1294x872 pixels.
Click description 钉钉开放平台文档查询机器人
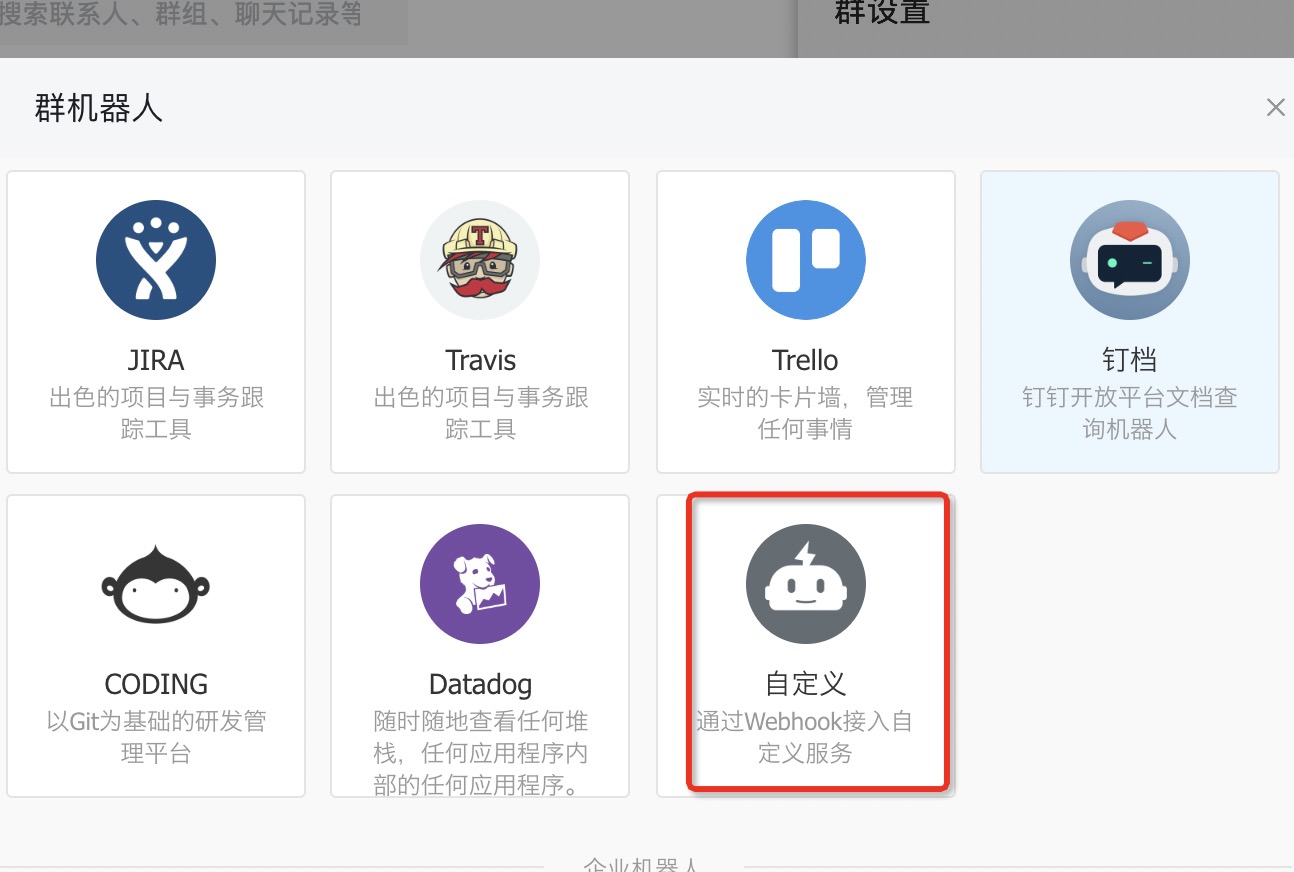[1130, 414]
